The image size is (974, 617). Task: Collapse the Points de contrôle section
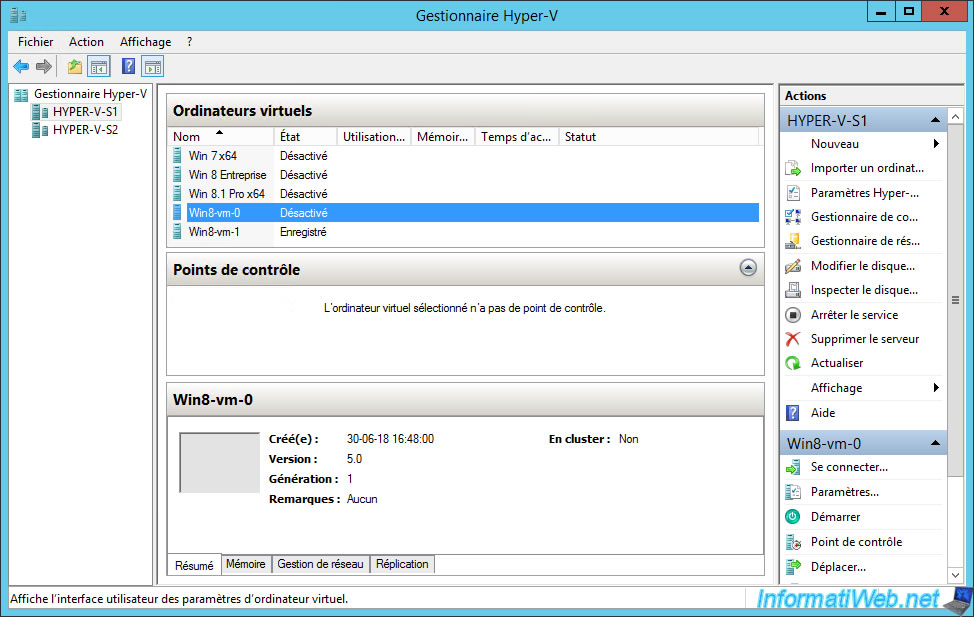[747, 268]
